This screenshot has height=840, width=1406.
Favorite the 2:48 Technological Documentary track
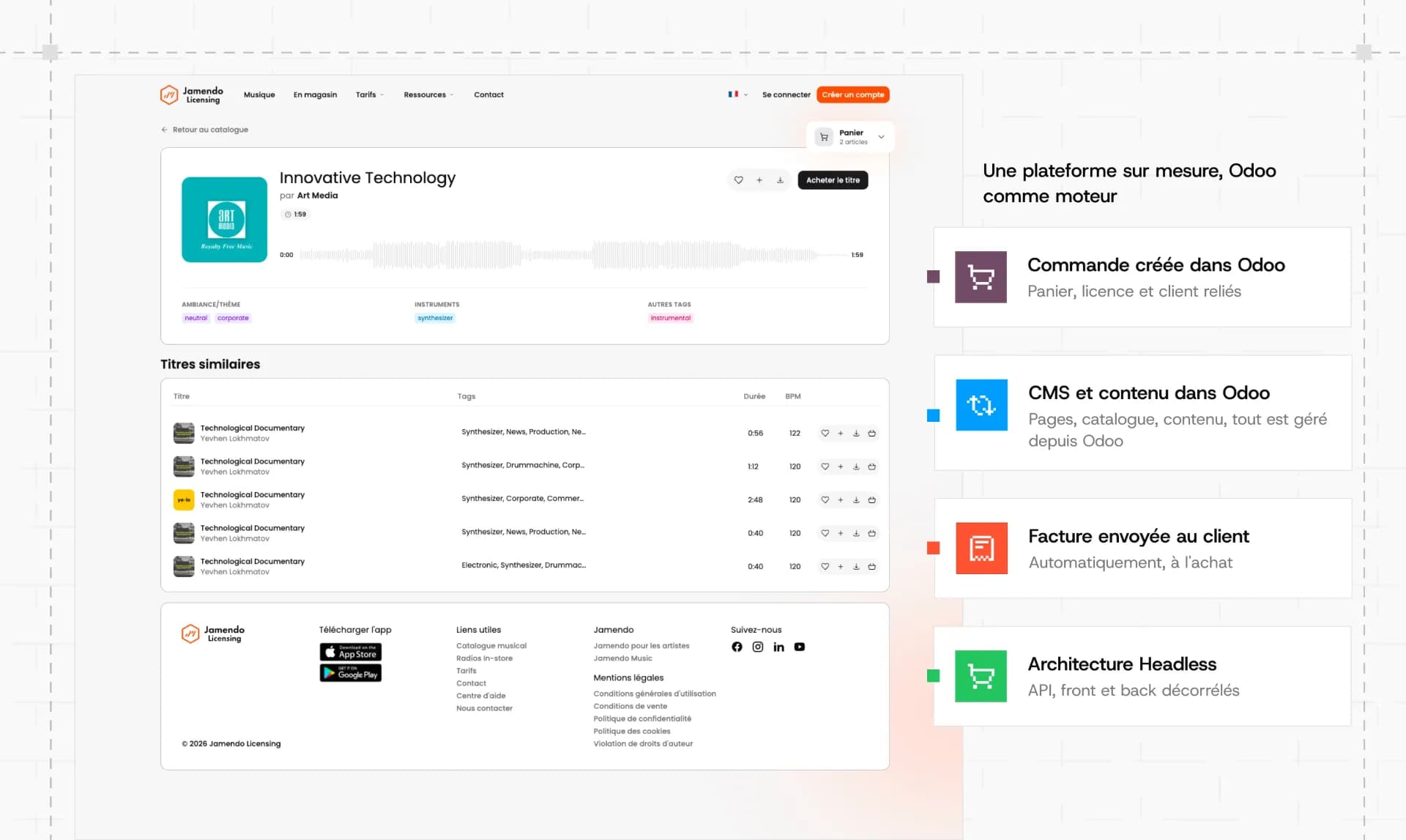pyautogui.click(x=825, y=500)
